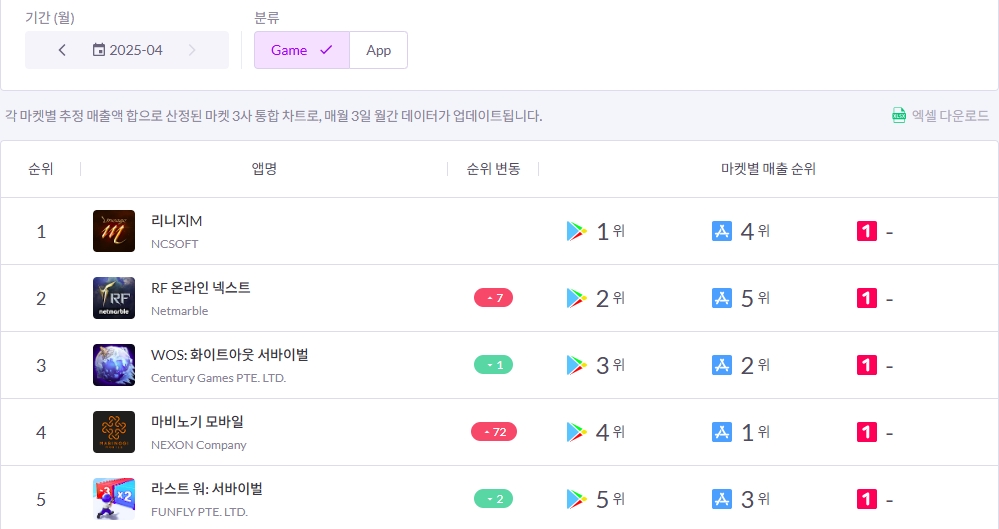Click the 엑셀 다운로드 link
This screenshot has width=999, height=529.
pyautogui.click(x=950, y=116)
